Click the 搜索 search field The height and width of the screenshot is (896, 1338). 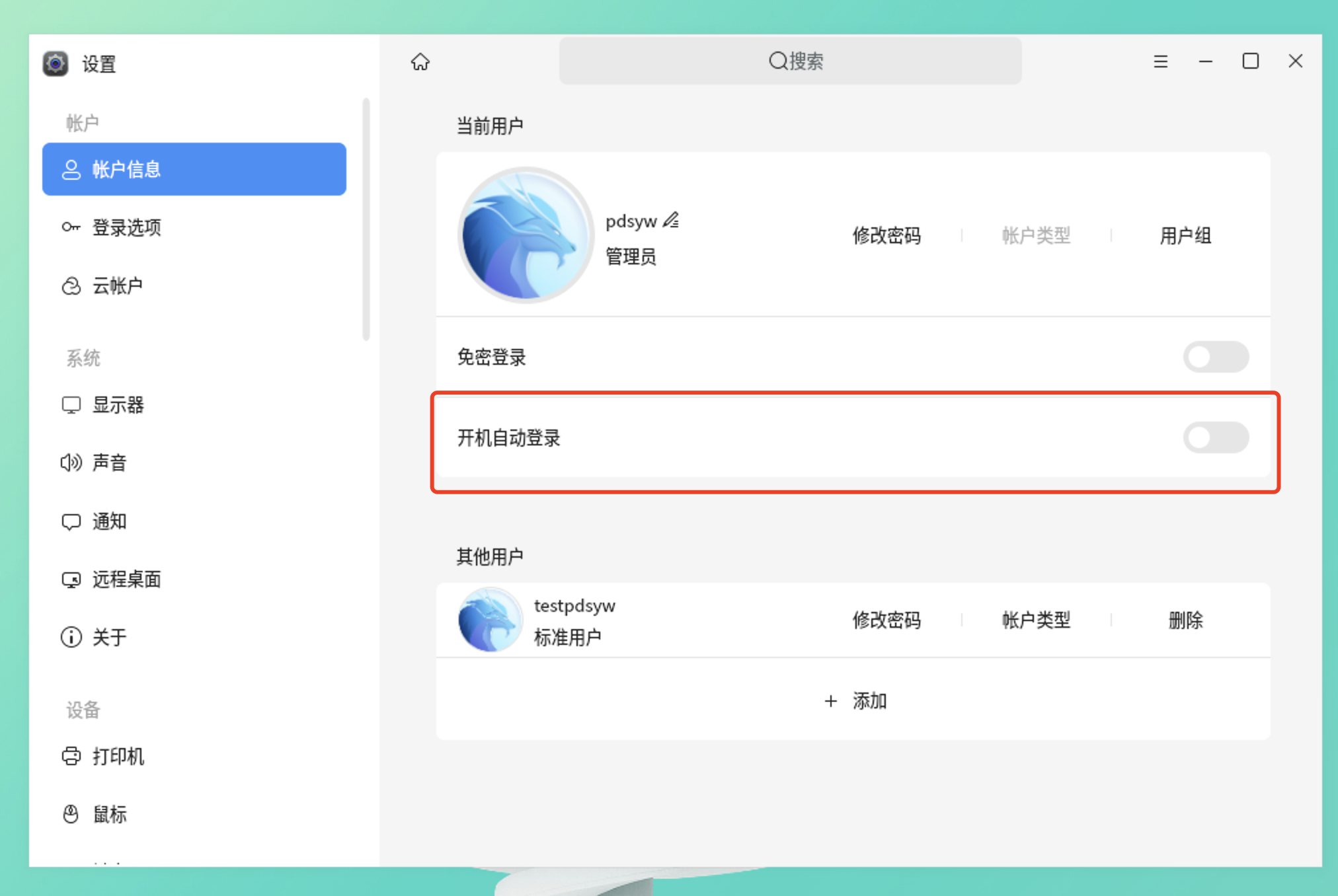pyautogui.click(x=790, y=61)
